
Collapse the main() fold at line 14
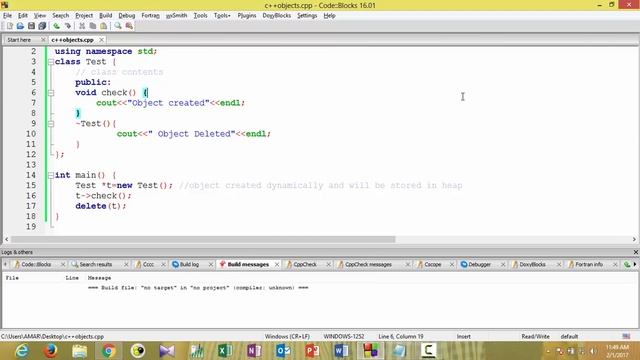(51, 176)
